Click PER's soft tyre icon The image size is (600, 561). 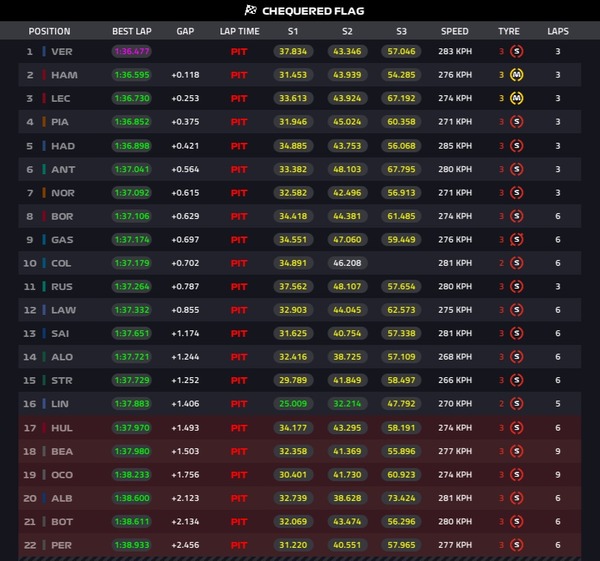[x=517, y=545]
